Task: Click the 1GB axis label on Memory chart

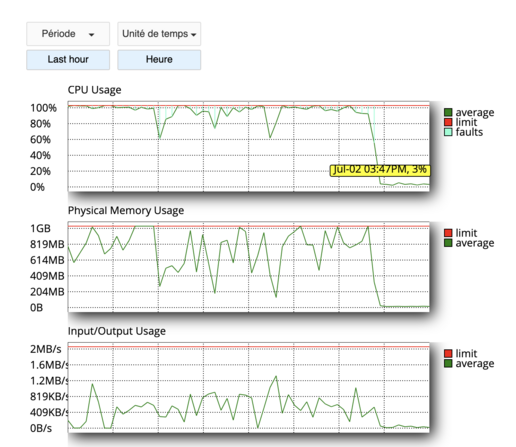Action: [40, 229]
